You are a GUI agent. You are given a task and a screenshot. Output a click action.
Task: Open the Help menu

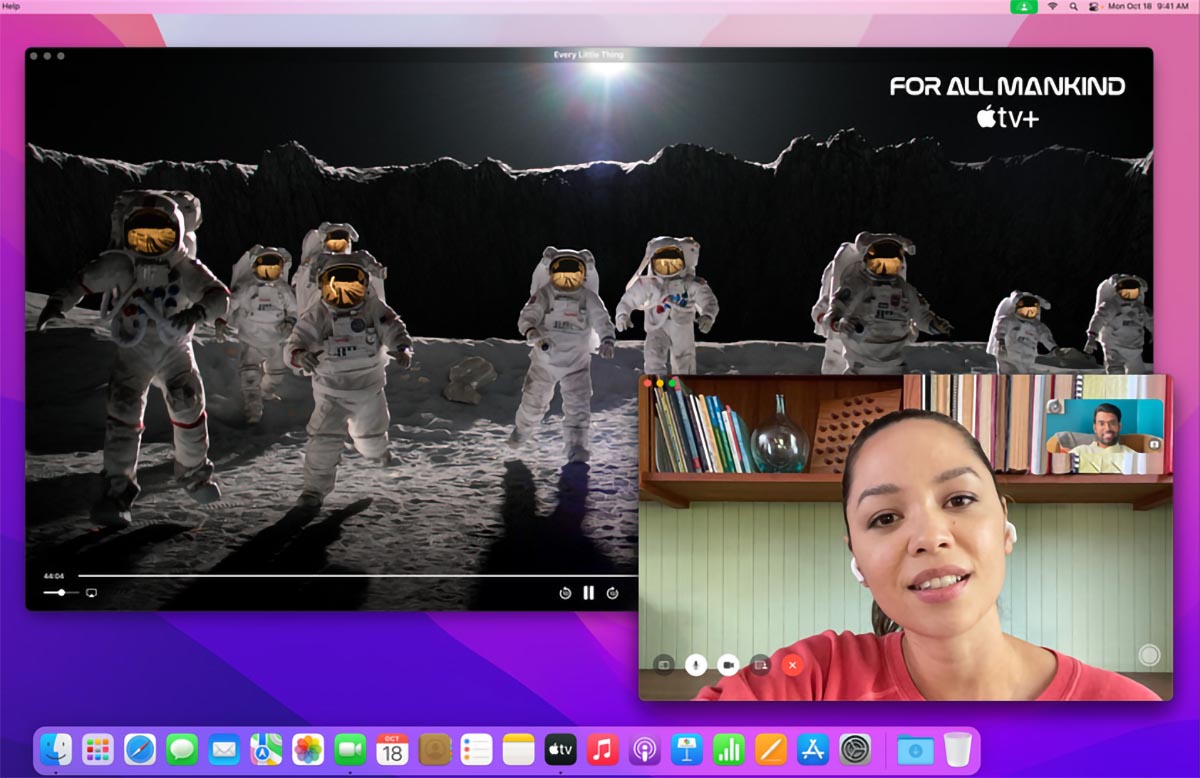coord(12,6)
